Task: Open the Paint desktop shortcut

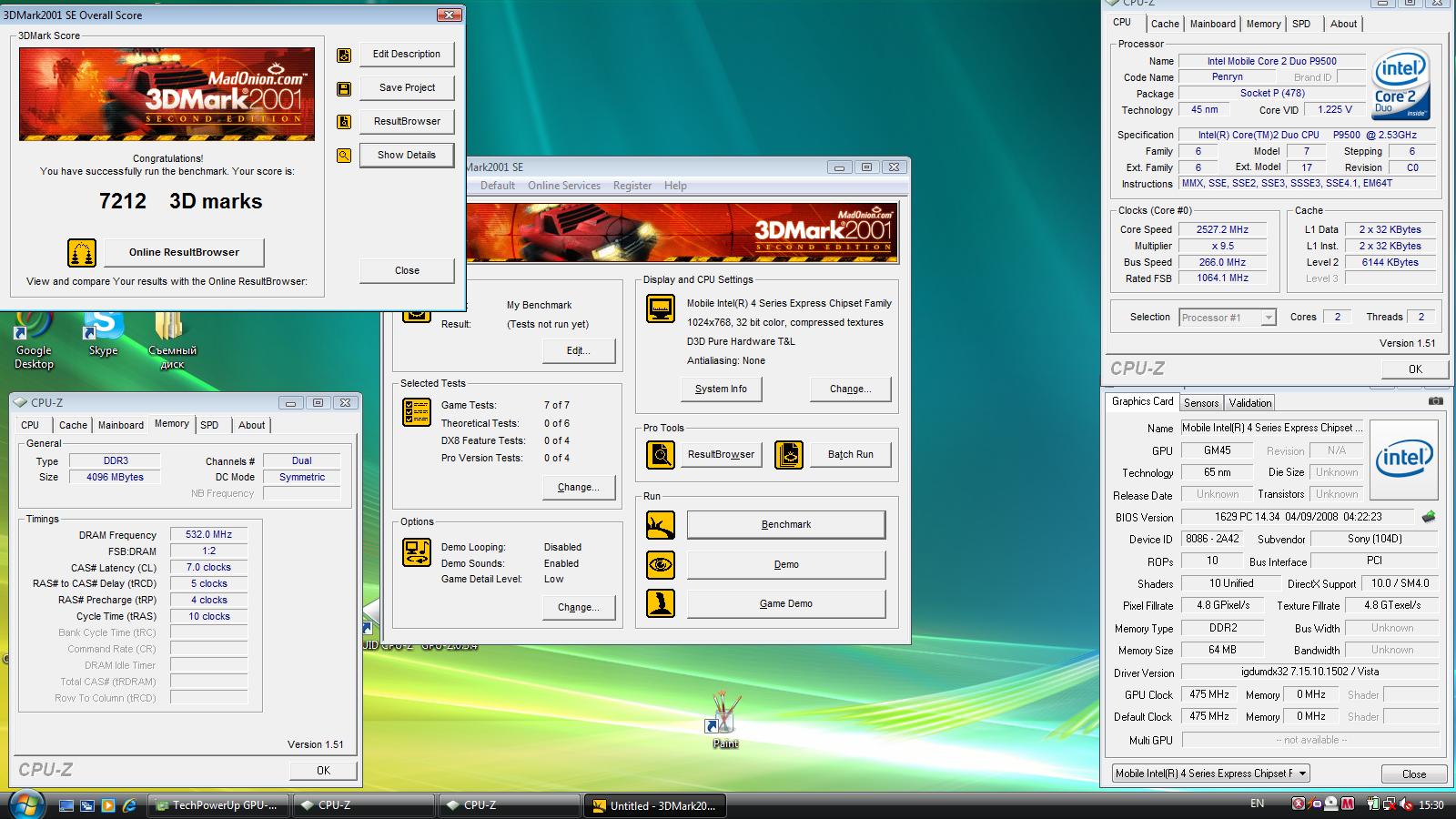Action: 725,720
